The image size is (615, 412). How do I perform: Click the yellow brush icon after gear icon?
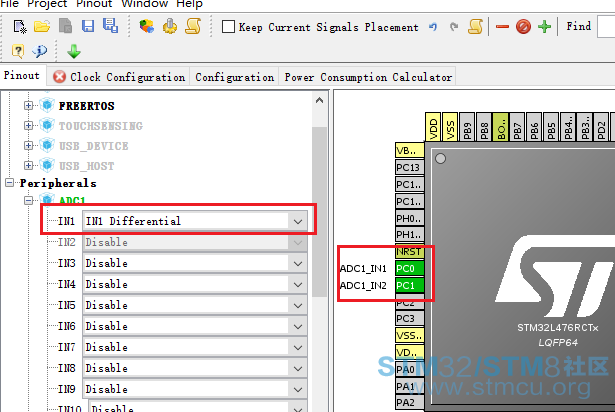[193, 26]
